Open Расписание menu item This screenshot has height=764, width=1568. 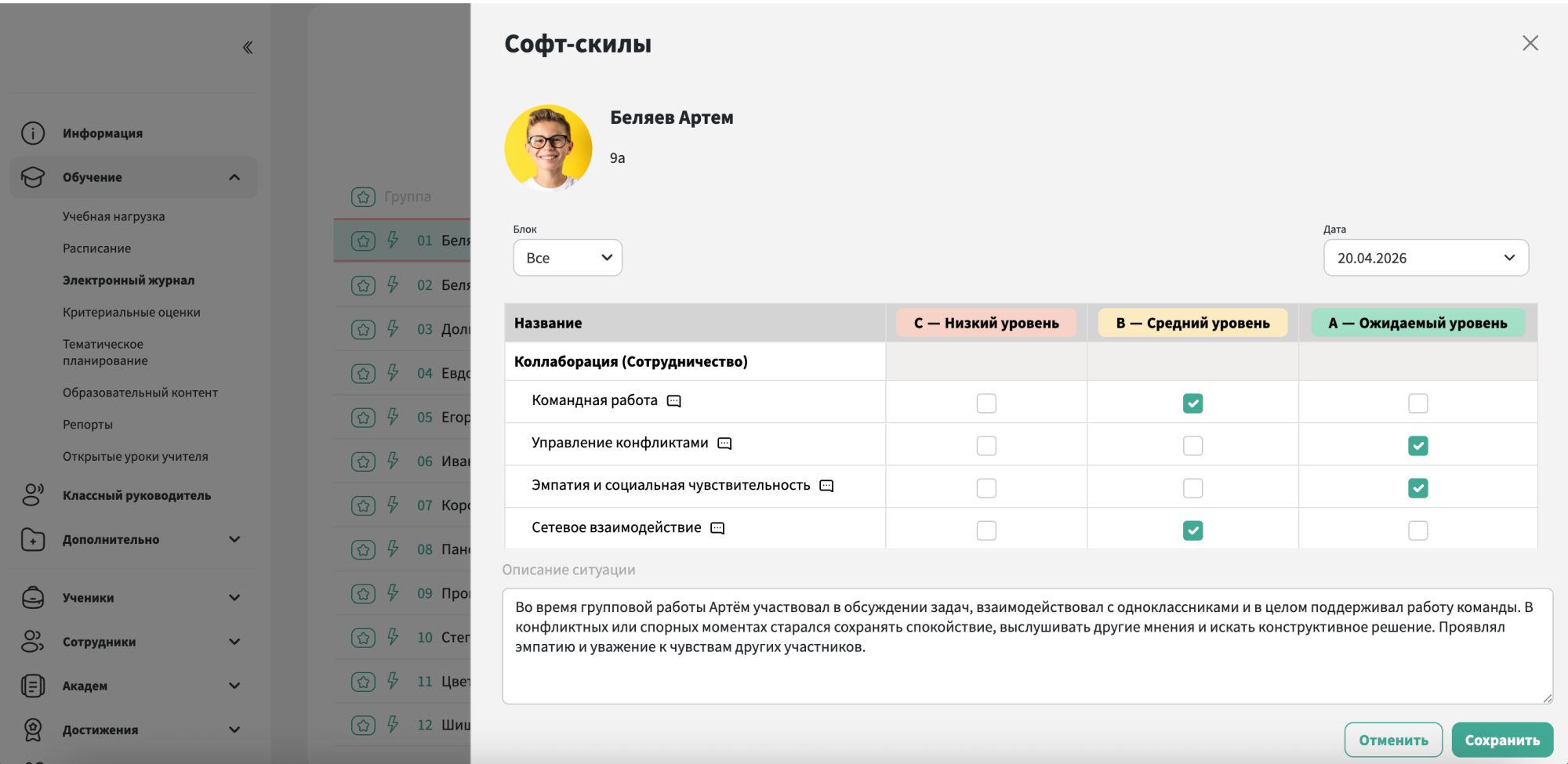[97, 248]
